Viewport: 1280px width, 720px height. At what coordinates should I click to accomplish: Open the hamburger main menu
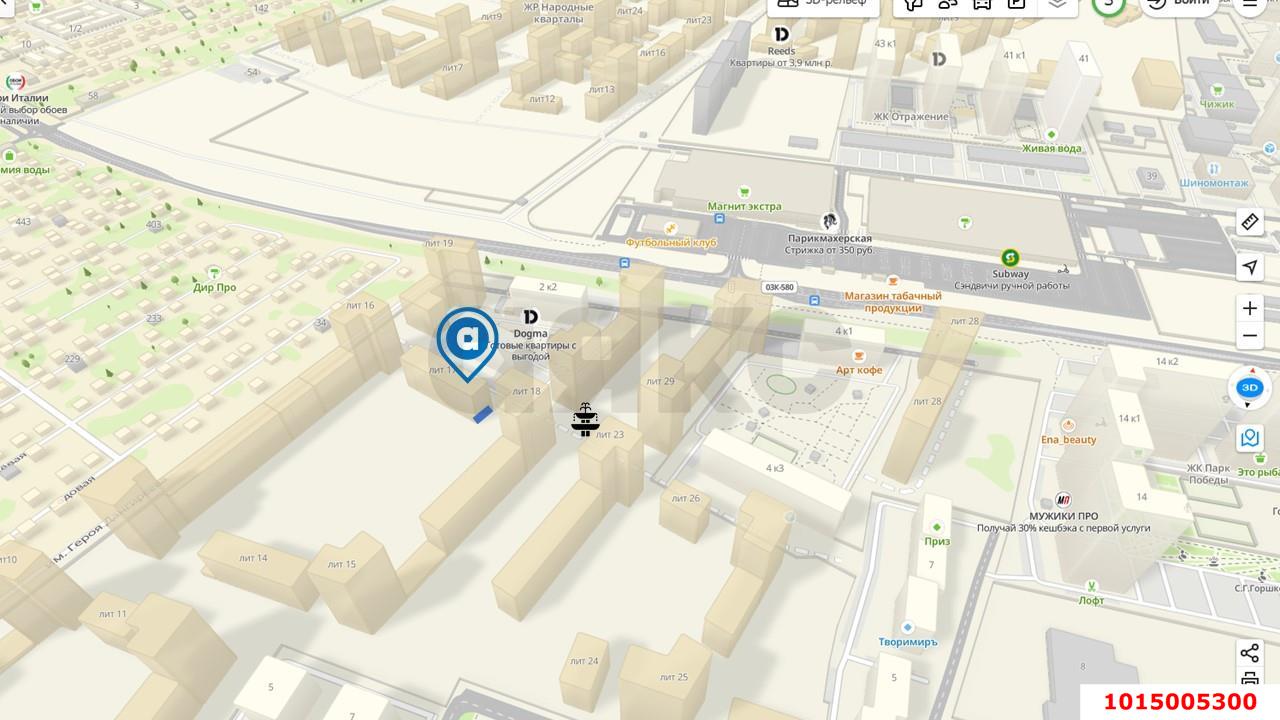click(1250, 4)
